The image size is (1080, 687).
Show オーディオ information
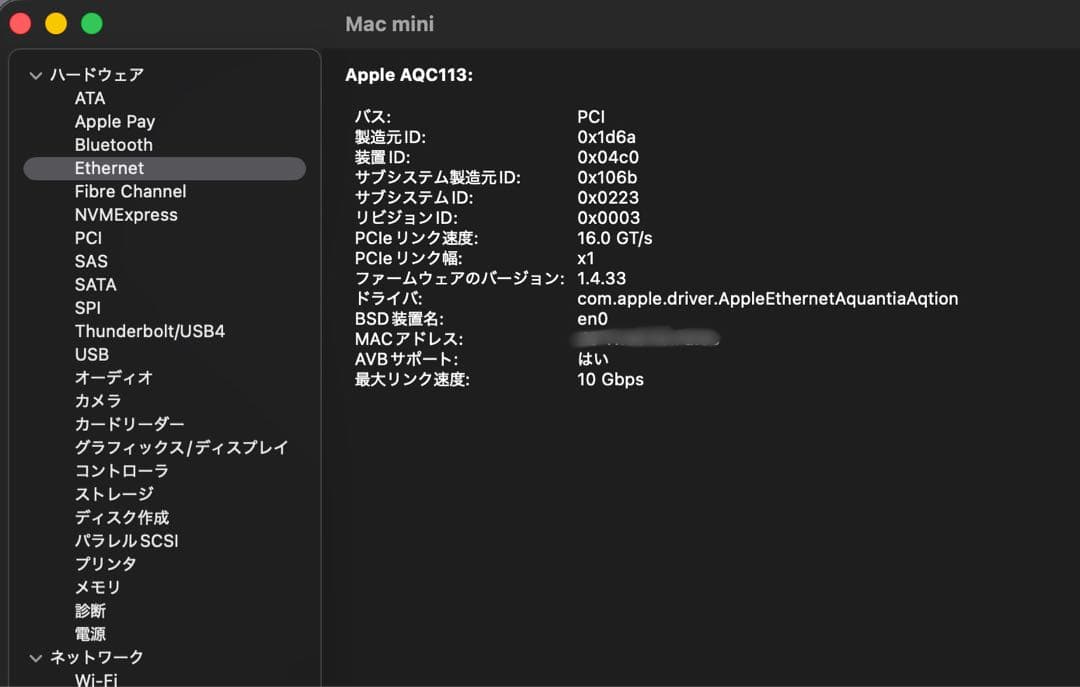coord(114,378)
